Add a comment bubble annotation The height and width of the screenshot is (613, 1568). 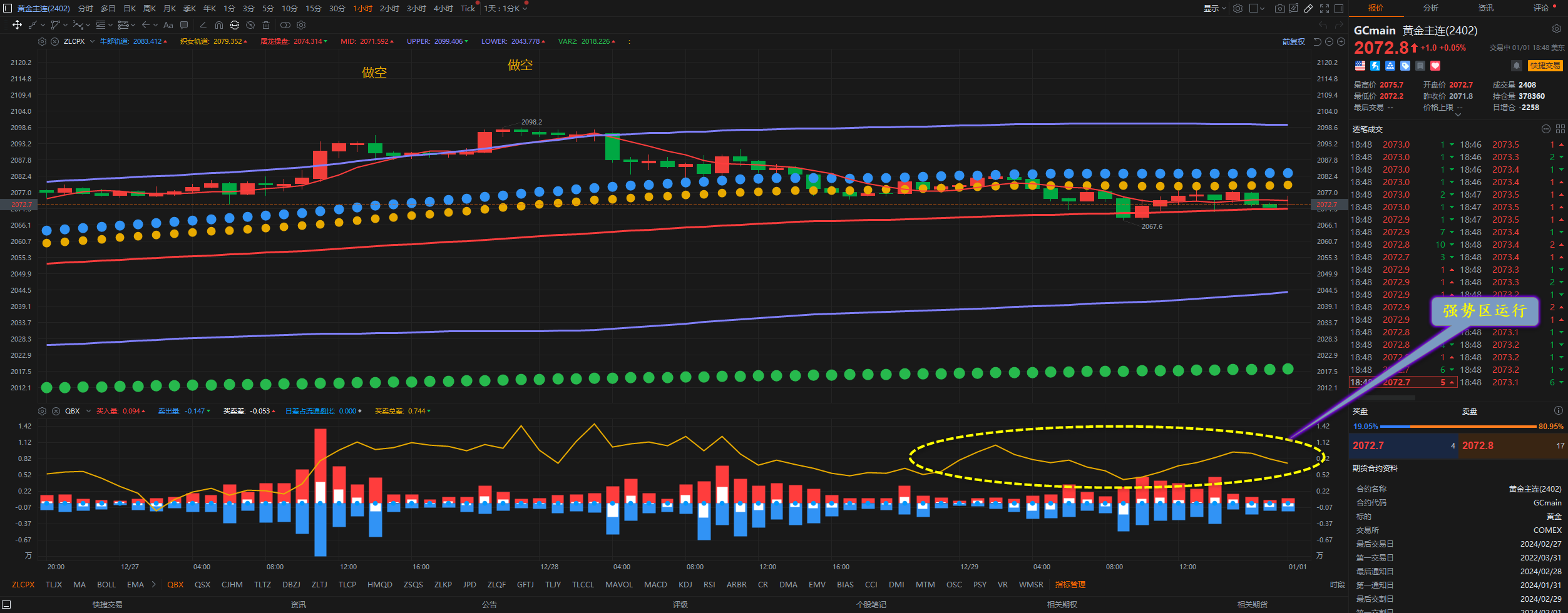(x=184, y=25)
